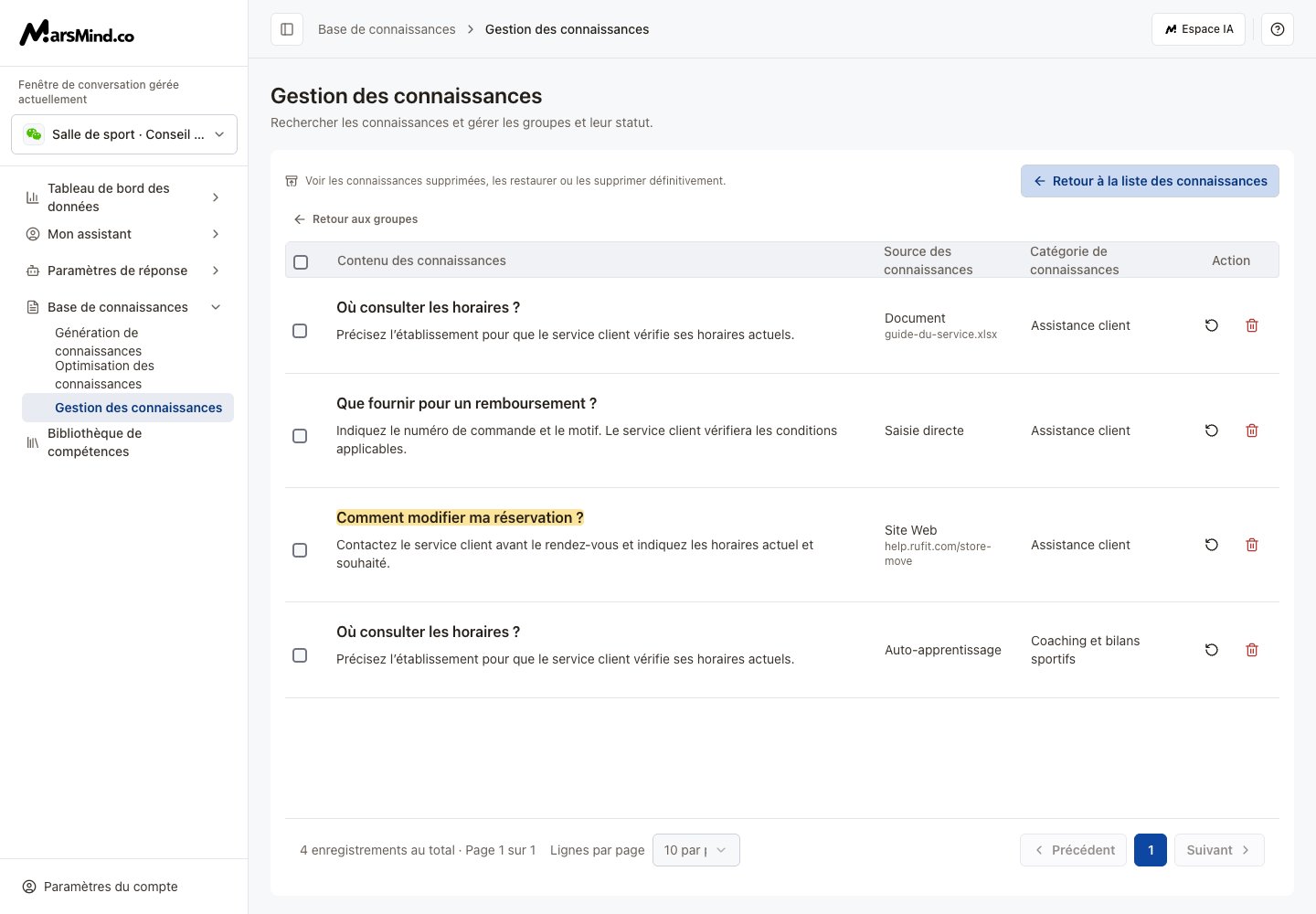The width and height of the screenshot is (1316, 914).
Task: Click 'Retour à la liste des connaissances' button
Action: (1150, 181)
